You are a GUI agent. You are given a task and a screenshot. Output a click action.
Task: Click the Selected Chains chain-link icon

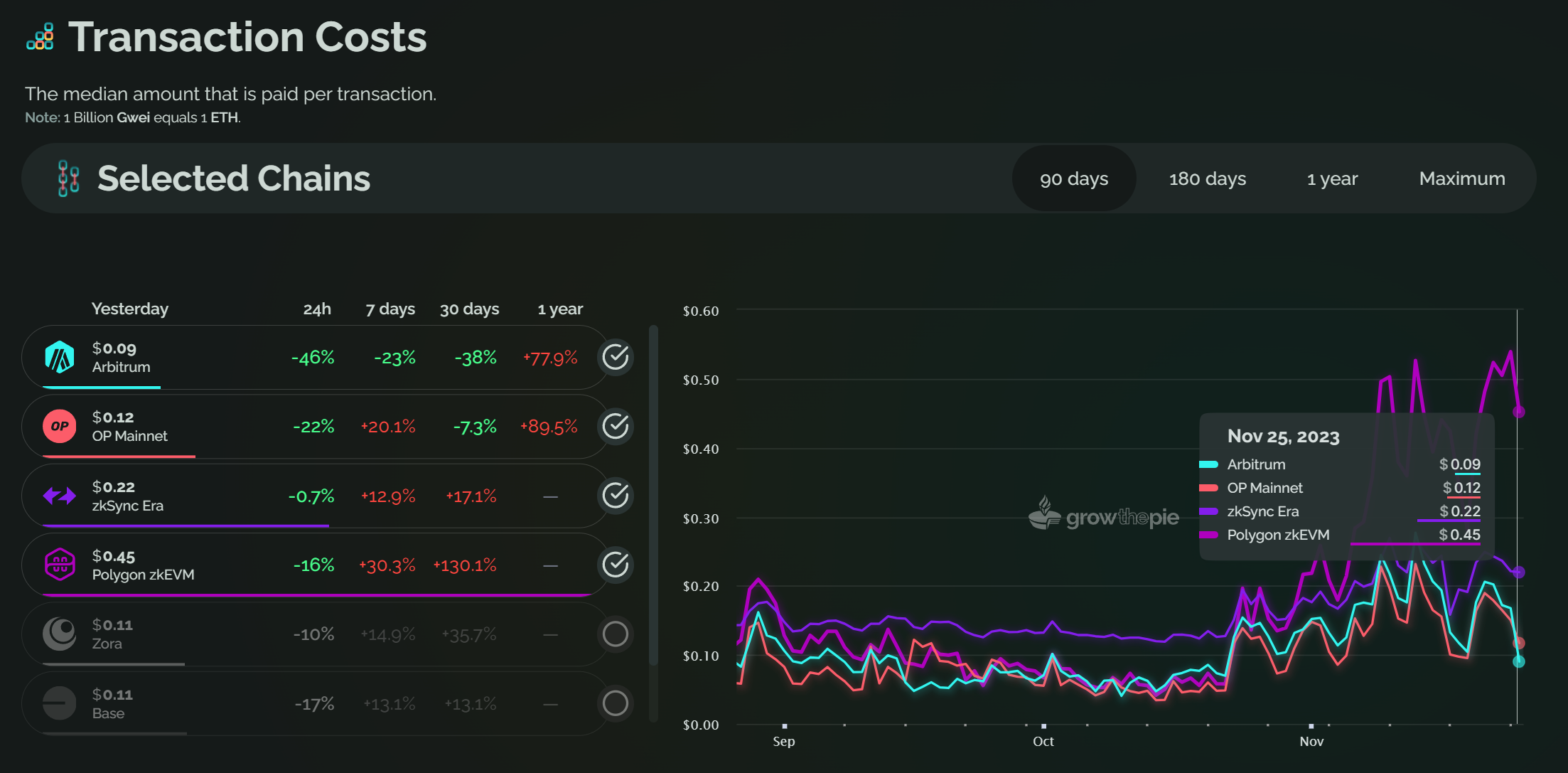68,178
